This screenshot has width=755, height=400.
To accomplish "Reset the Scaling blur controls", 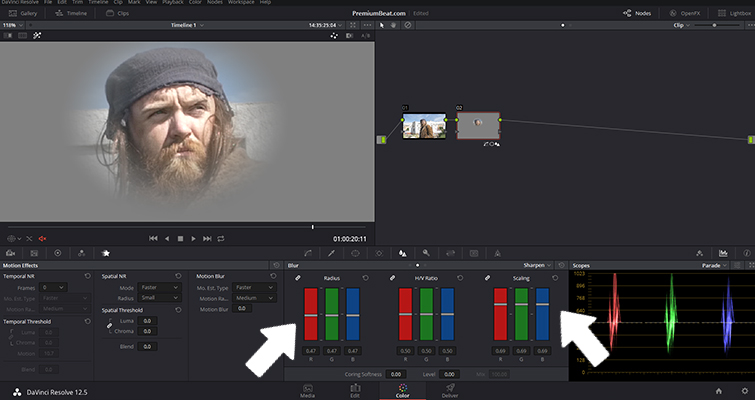I will tap(556, 277).
